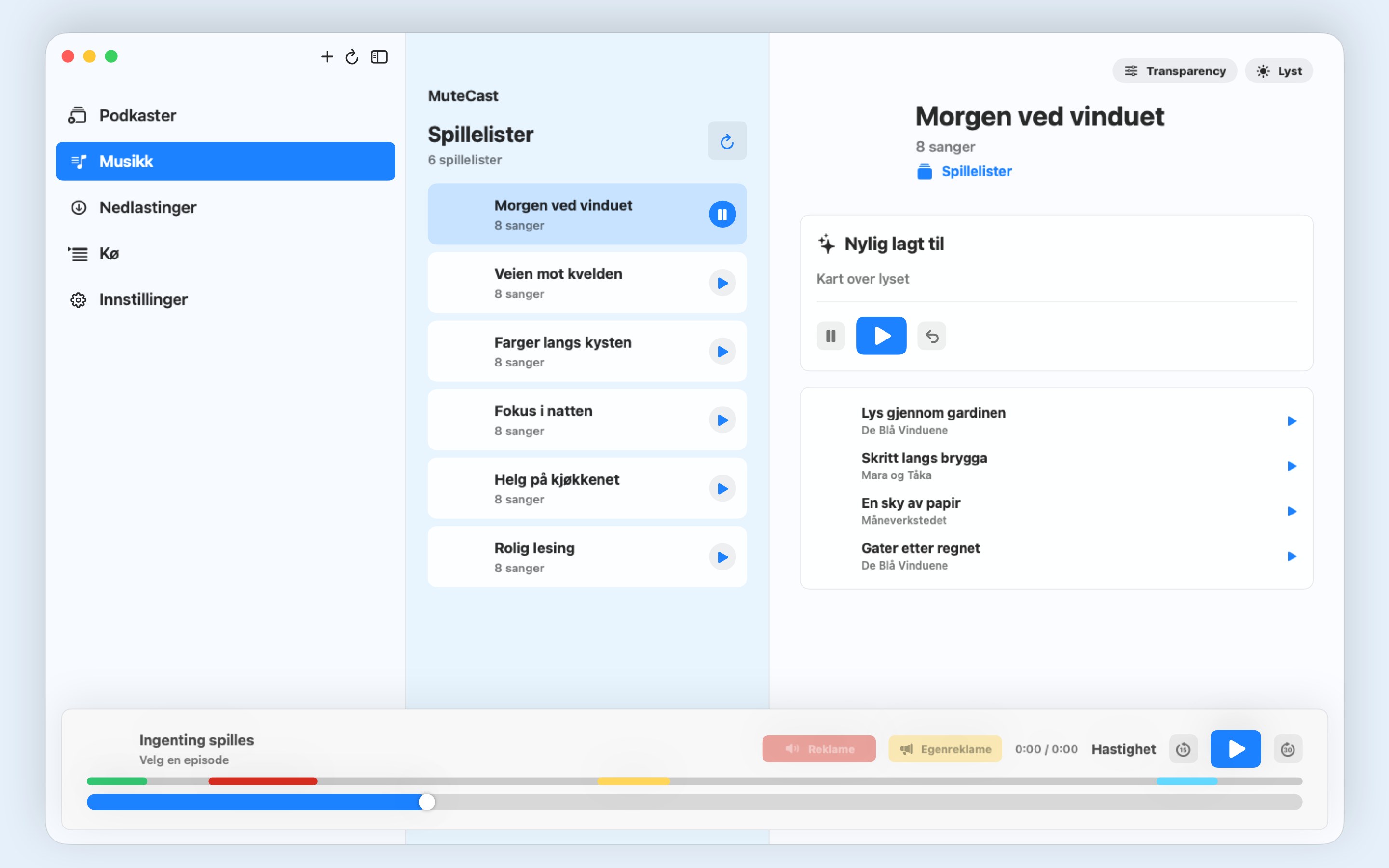Select the Rolig lesing title
1389x868 pixels.
[534, 548]
